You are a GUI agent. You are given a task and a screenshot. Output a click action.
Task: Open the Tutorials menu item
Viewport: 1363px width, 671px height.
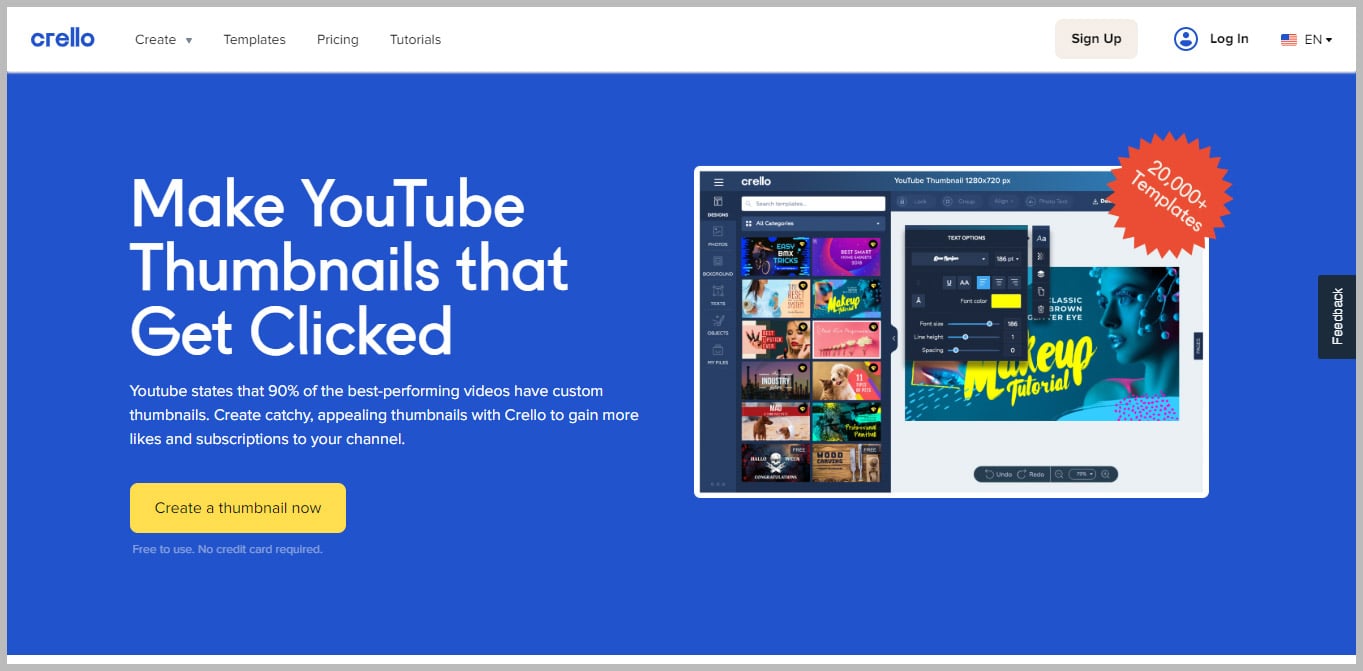(415, 40)
